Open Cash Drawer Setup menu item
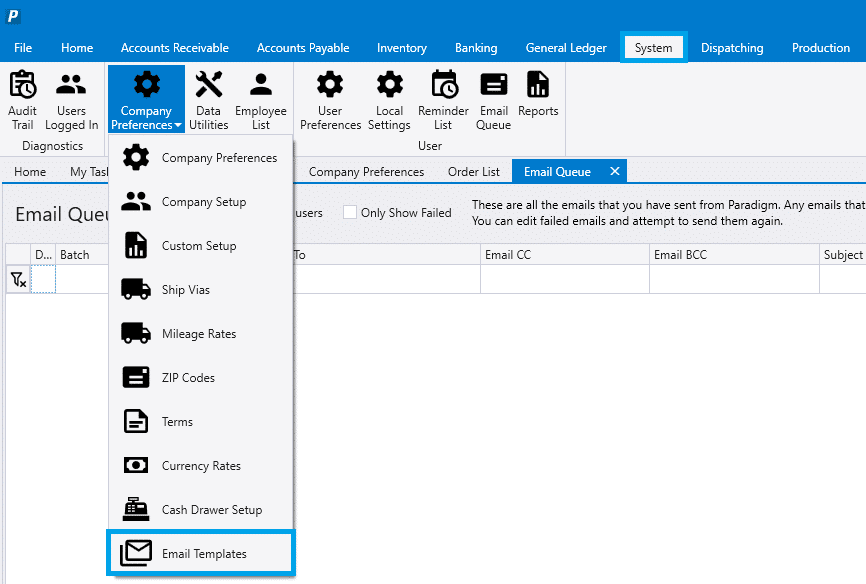This screenshot has height=584, width=866. tap(212, 510)
